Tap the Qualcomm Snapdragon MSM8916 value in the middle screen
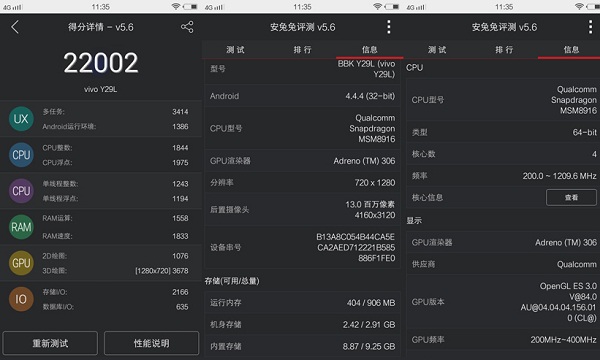Viewport: 600px width, 360px height. (x=372, y=129)
